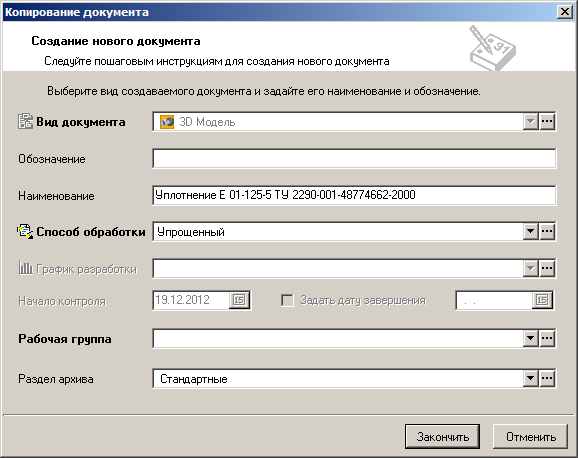Click ellipsis button beside Способ обработки

(x=547, y=232)
